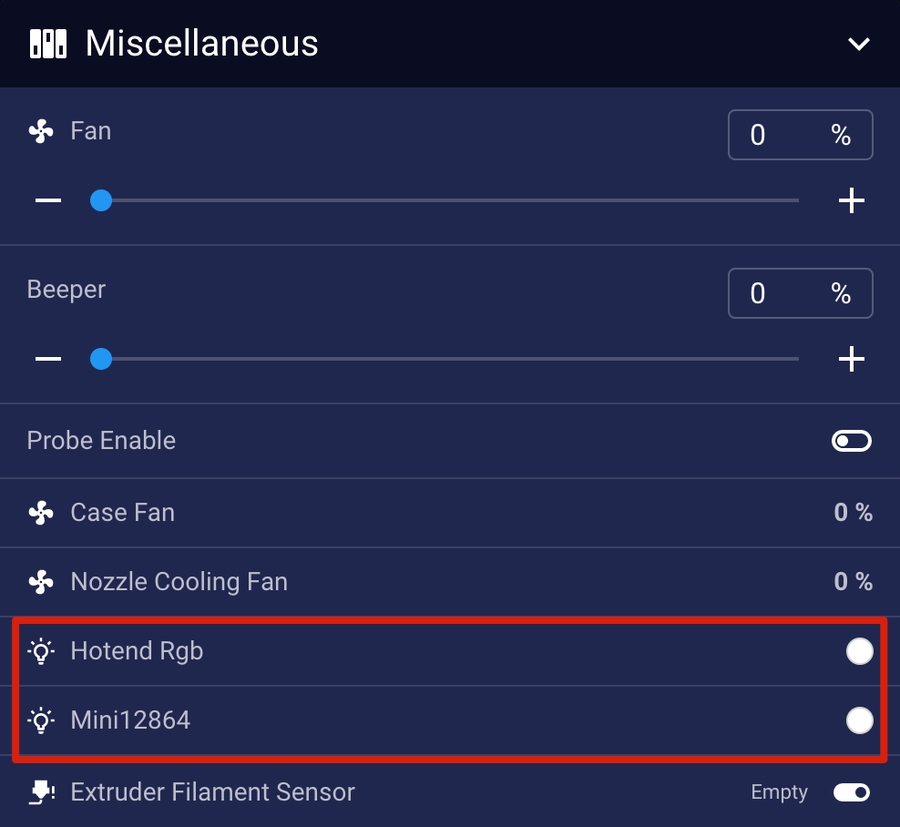Decrease Fan speed with minus button

[x=48, y=201]
